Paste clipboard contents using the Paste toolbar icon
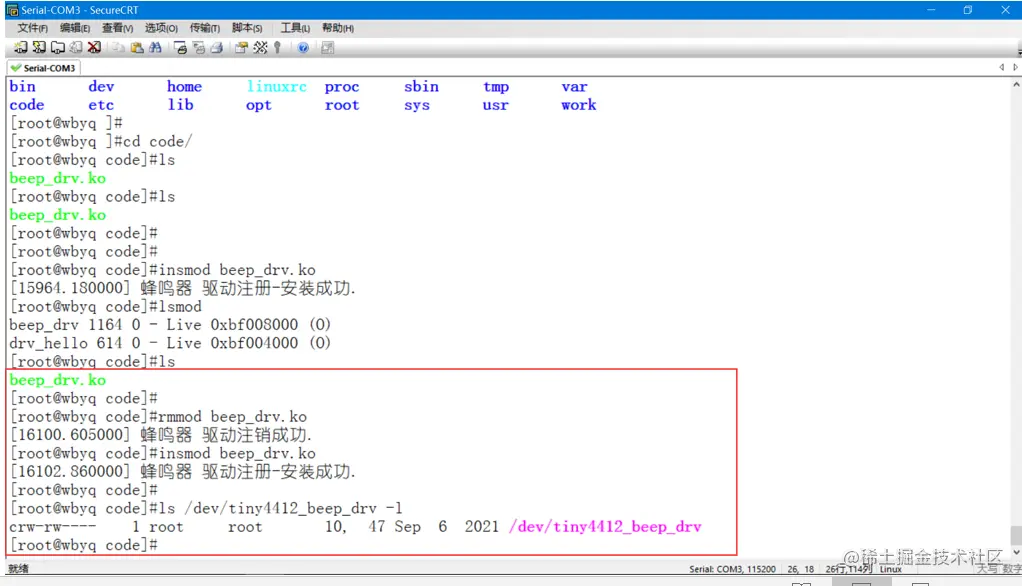The width and height of the screenshot is (1022, 586). 139,48
